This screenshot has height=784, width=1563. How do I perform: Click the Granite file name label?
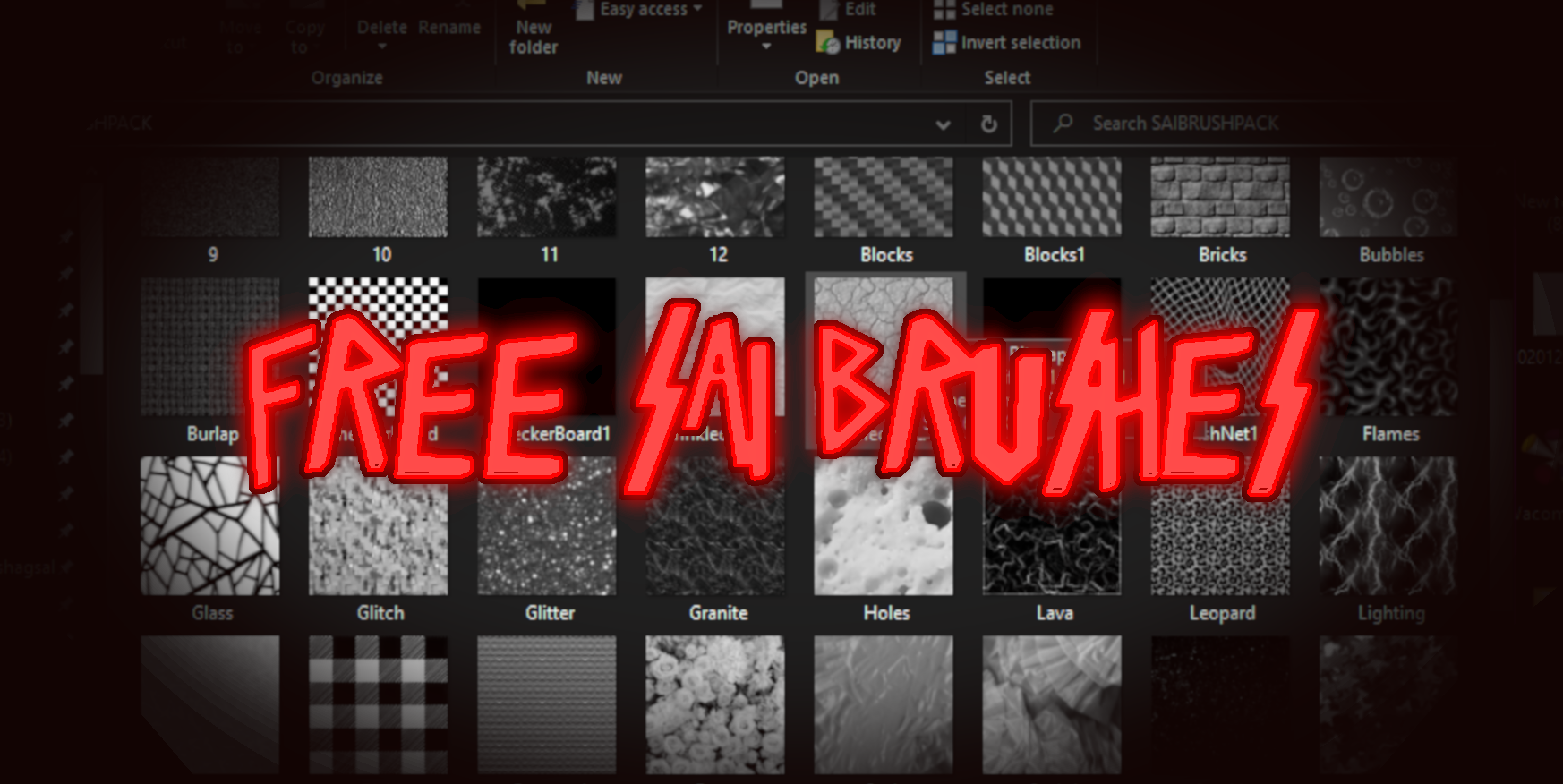[718, 613]
